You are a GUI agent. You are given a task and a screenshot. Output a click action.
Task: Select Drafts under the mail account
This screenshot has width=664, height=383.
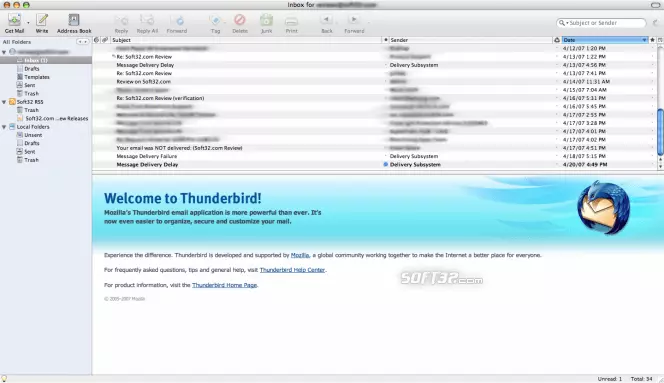click(32, 69)
